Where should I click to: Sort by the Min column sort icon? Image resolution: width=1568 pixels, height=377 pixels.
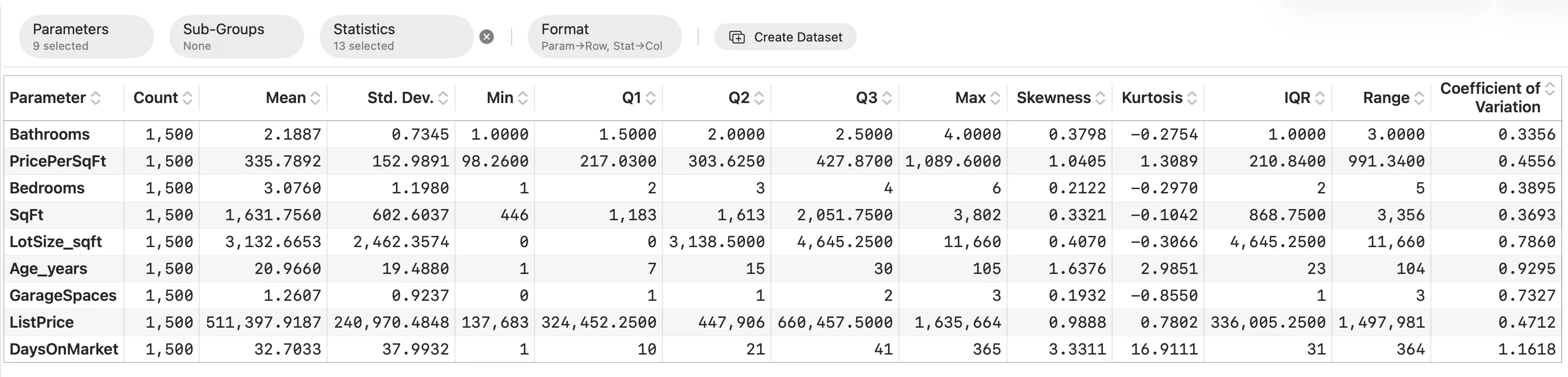coord(523,98)
